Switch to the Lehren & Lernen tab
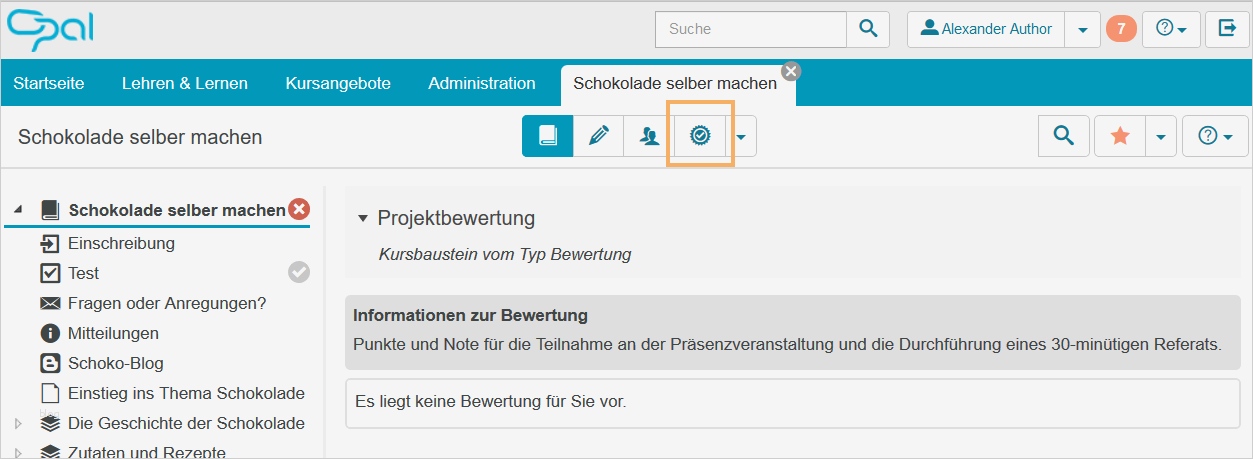 point(185,83)
